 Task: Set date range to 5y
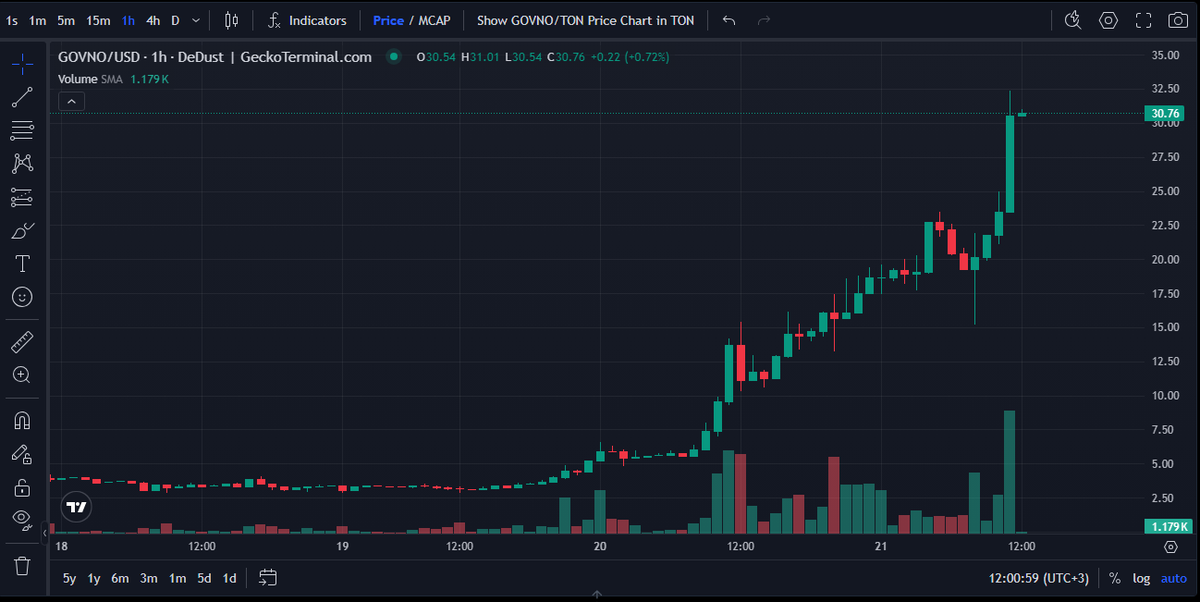pyautogui.click(x=69, y=578)
